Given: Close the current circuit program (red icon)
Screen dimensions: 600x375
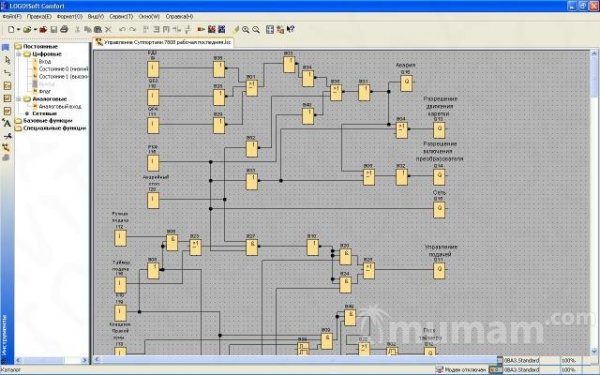Looking at the screenshot, I should (x=43, y=29).
